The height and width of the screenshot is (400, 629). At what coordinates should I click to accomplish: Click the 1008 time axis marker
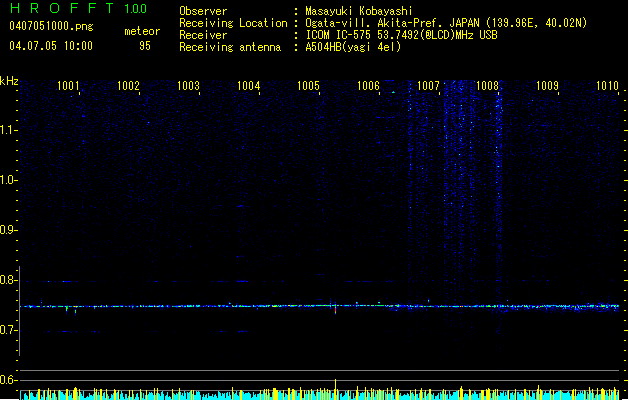pos(487,85)
